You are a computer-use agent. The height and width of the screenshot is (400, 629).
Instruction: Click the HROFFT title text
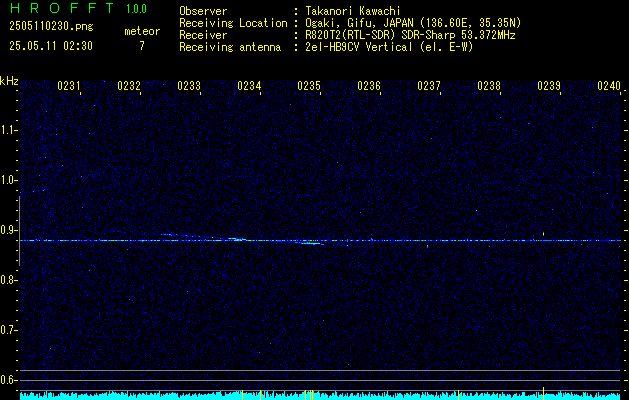point(61,8)
